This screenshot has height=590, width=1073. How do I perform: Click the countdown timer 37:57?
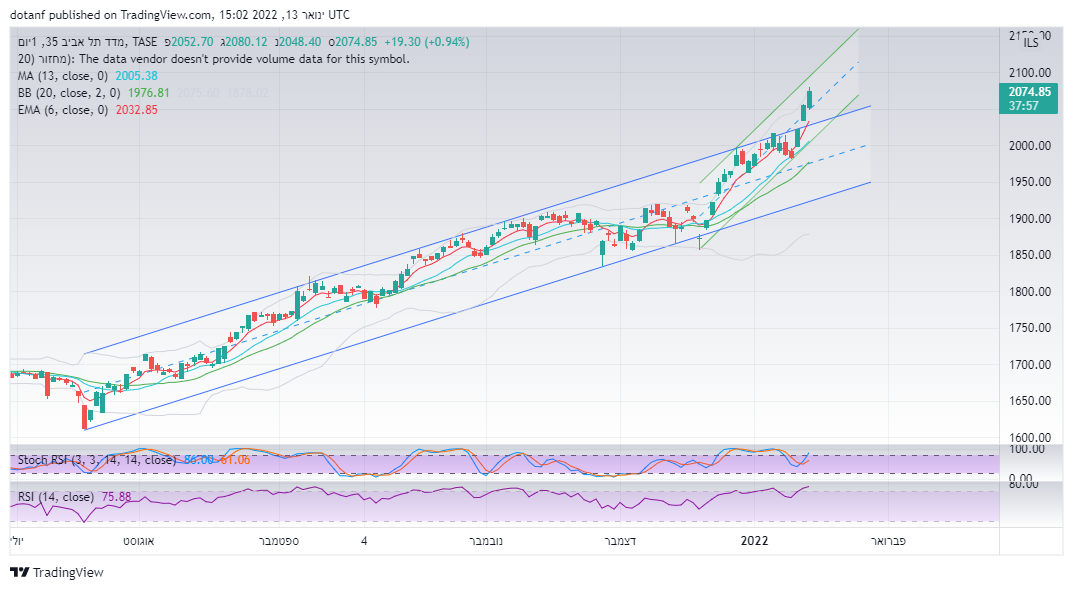click(1024, 106)
